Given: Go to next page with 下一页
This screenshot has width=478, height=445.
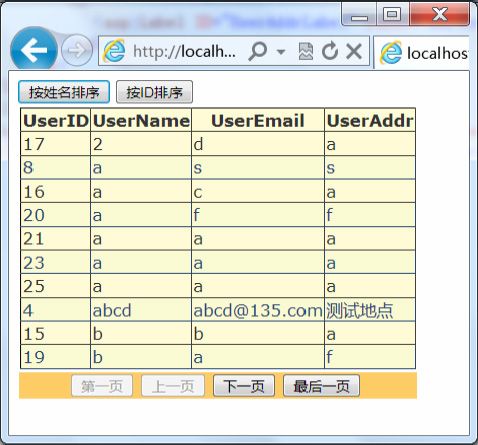Looking at the screenshot, I should (x=244, y=386).
